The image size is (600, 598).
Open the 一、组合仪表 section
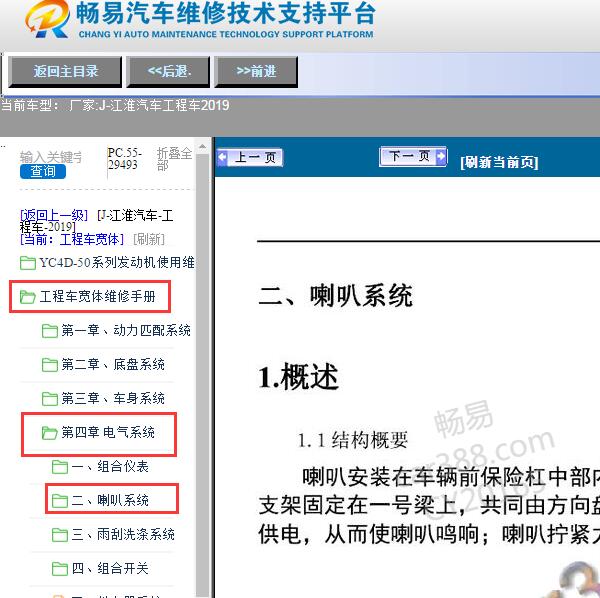pyautogui.click(x=110, y=467)
